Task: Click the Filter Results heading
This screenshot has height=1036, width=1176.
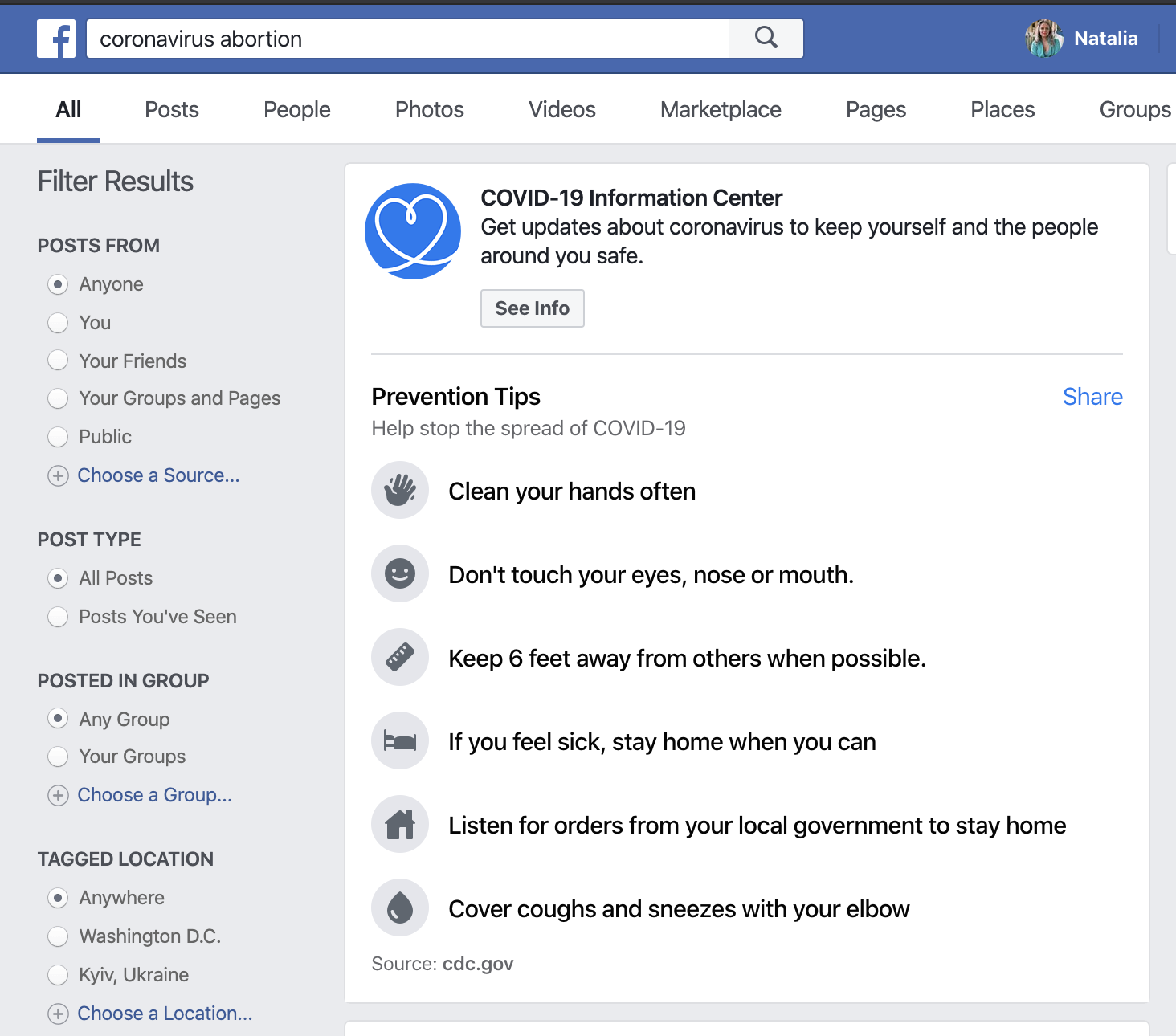Action: [115, 182]
